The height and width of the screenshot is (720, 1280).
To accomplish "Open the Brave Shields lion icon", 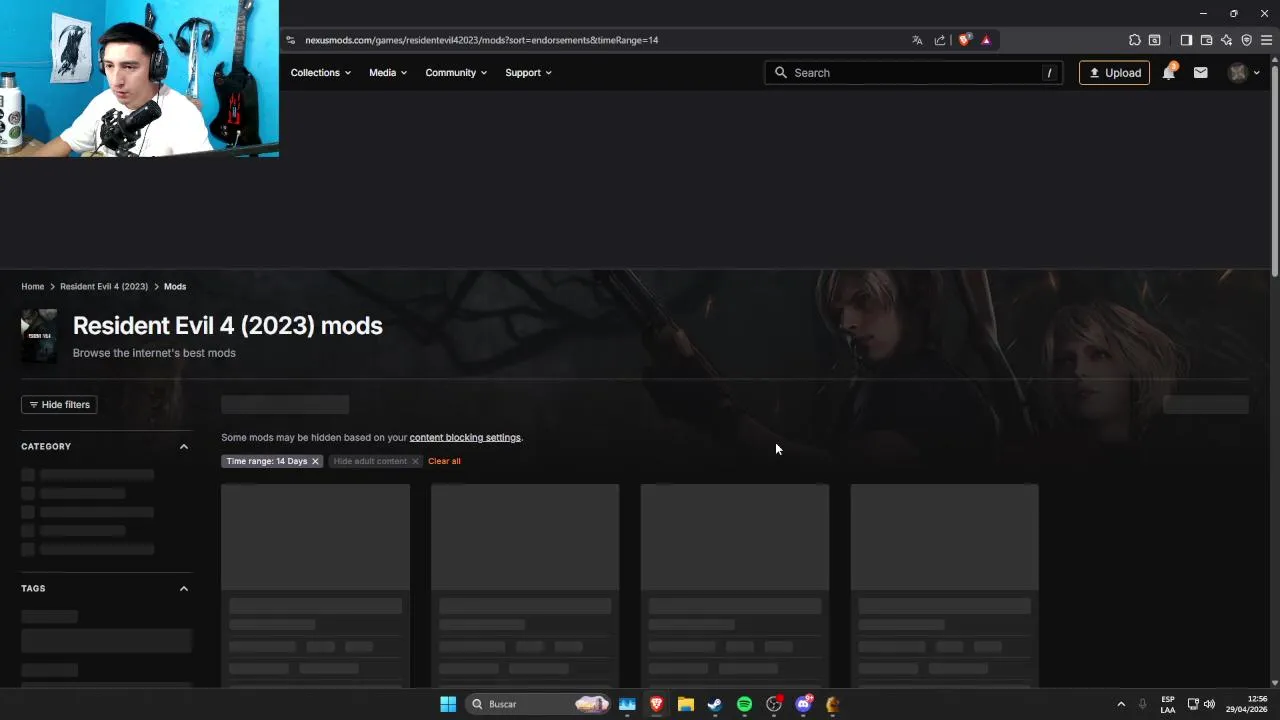I will (964, 40).
